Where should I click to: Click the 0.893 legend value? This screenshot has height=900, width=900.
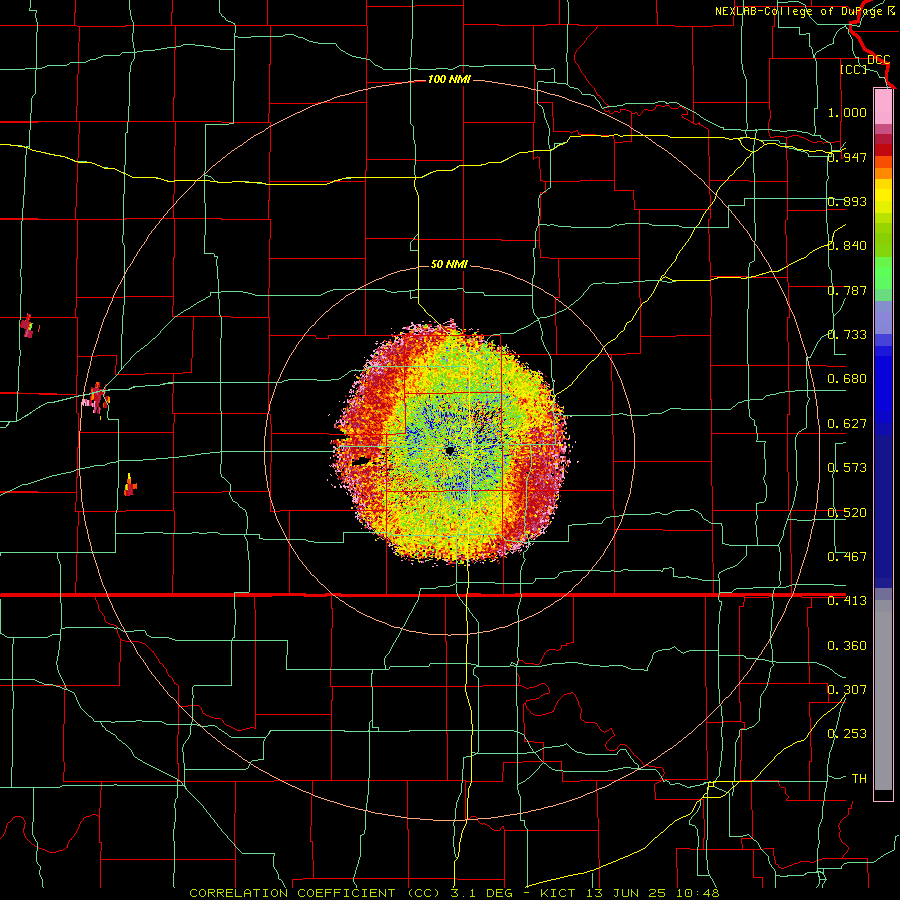pyautogui.click(x=847, y=201)
